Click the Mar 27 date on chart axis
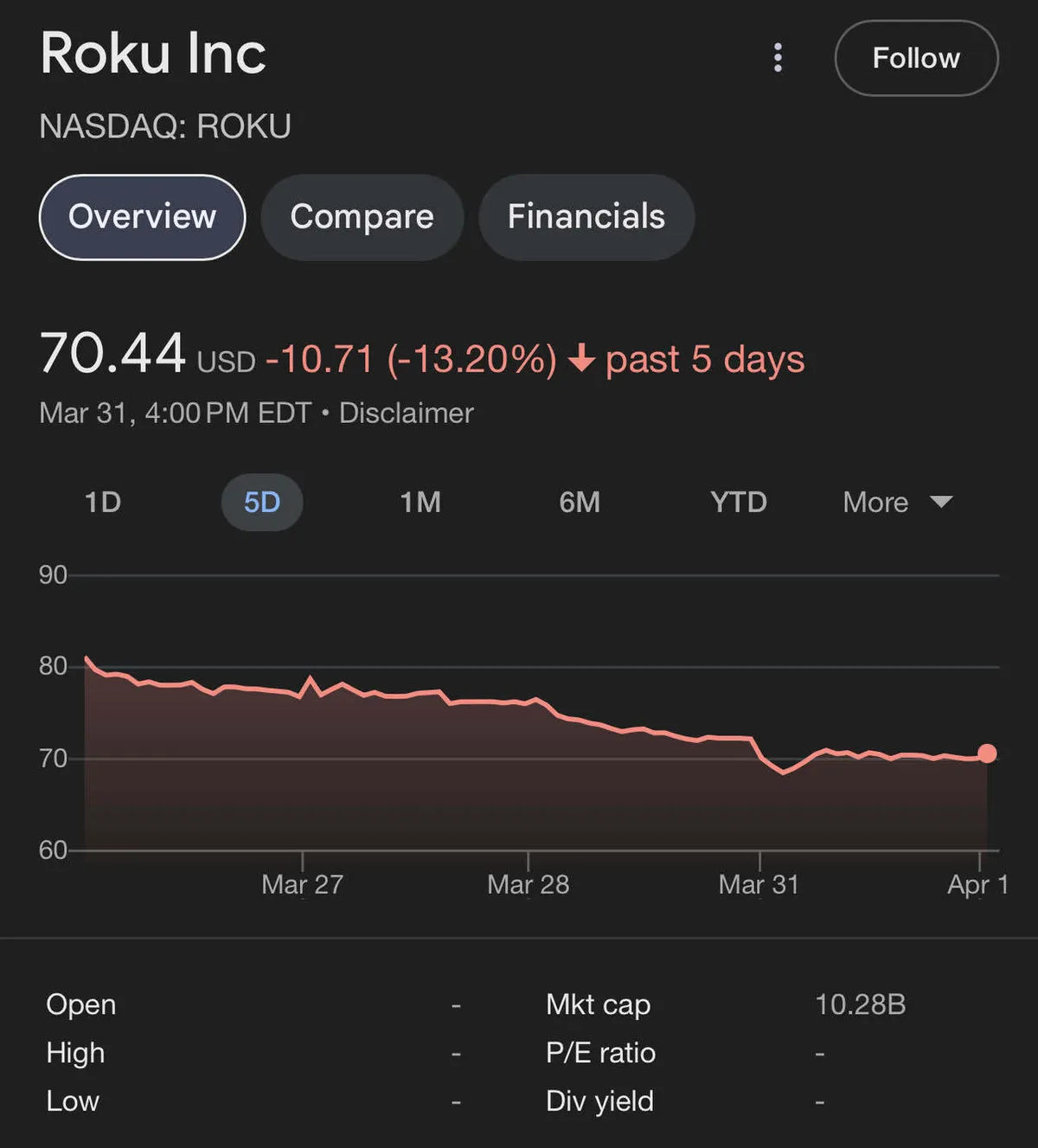The image size is (1038, 1148). pos(303,884)
